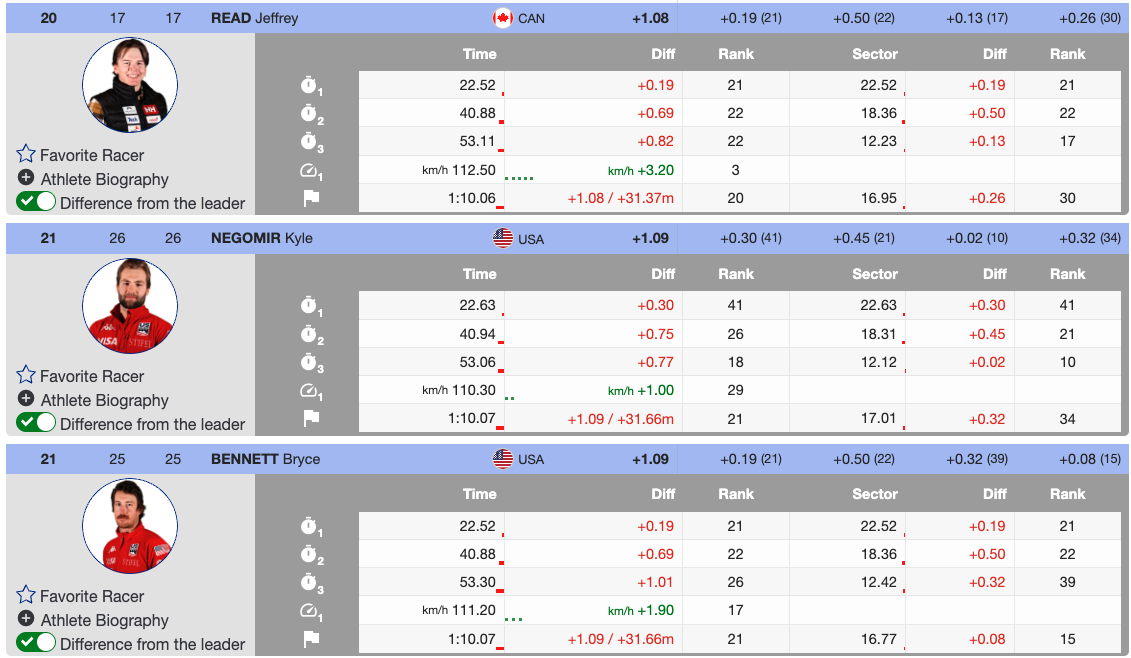Click Jeffrey Read's profile photo
Image resolution: width=1131 pixels, height=658 pixels.
click(x=129, y=85)
